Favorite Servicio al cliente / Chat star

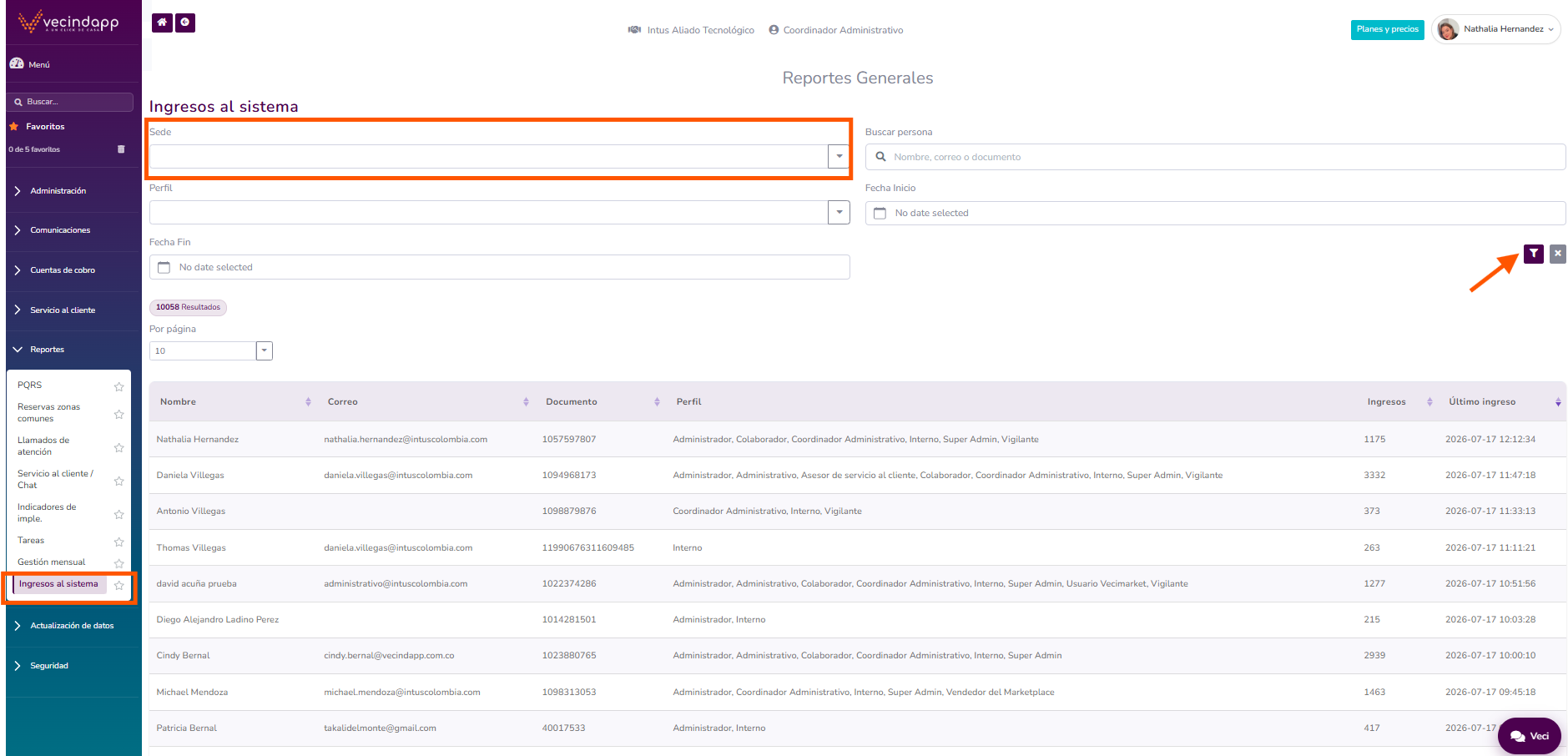point(118,481)
